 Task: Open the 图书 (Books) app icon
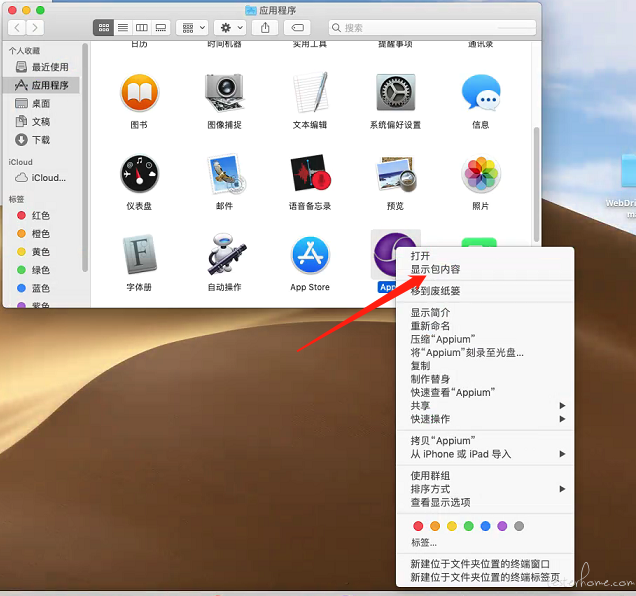139,93
